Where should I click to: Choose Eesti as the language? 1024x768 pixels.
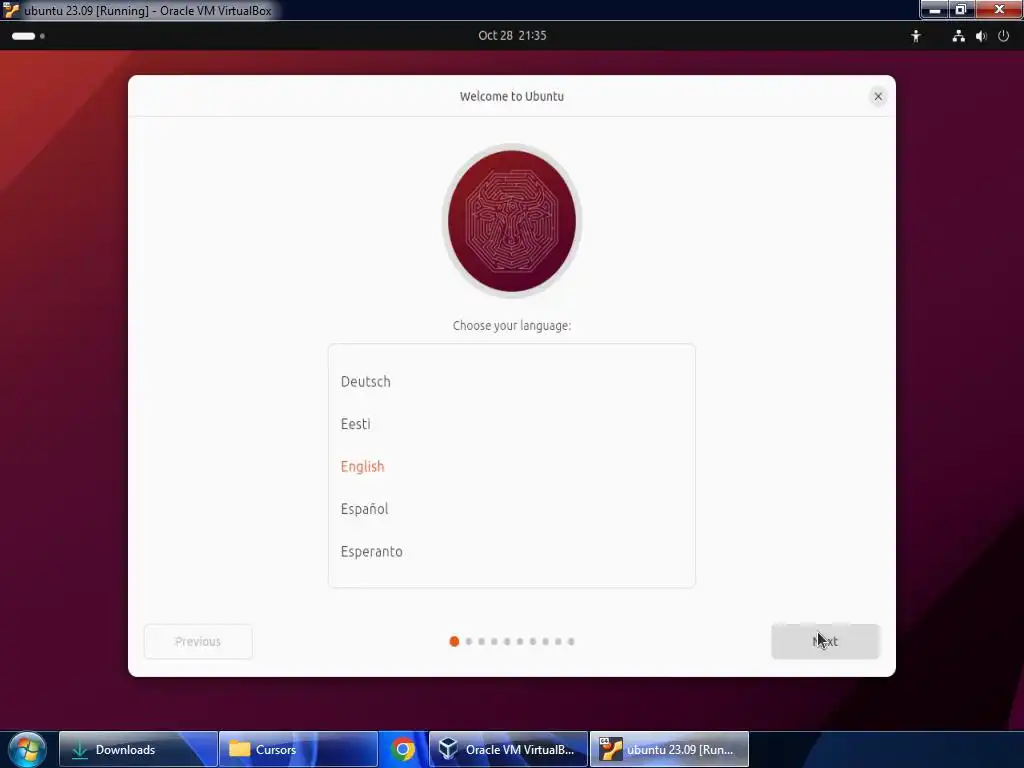(511, 424)
